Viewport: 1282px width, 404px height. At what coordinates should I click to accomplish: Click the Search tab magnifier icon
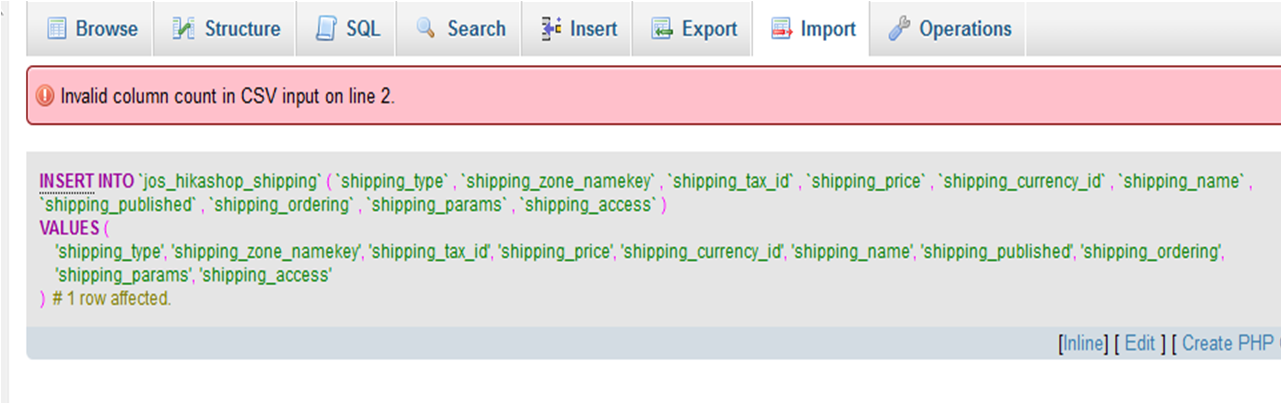coord(426,29)
